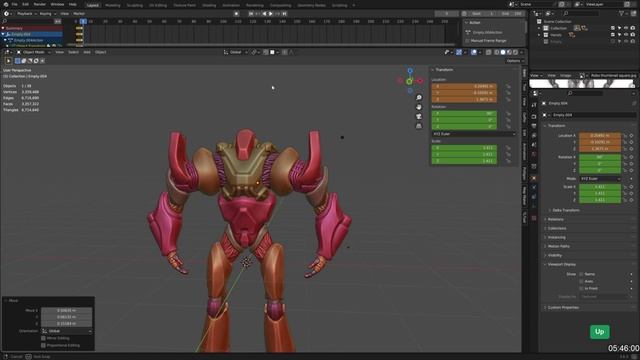
Task: Jump to the timeline end frame
Action: pyautogui.click(x=284, y=13)
